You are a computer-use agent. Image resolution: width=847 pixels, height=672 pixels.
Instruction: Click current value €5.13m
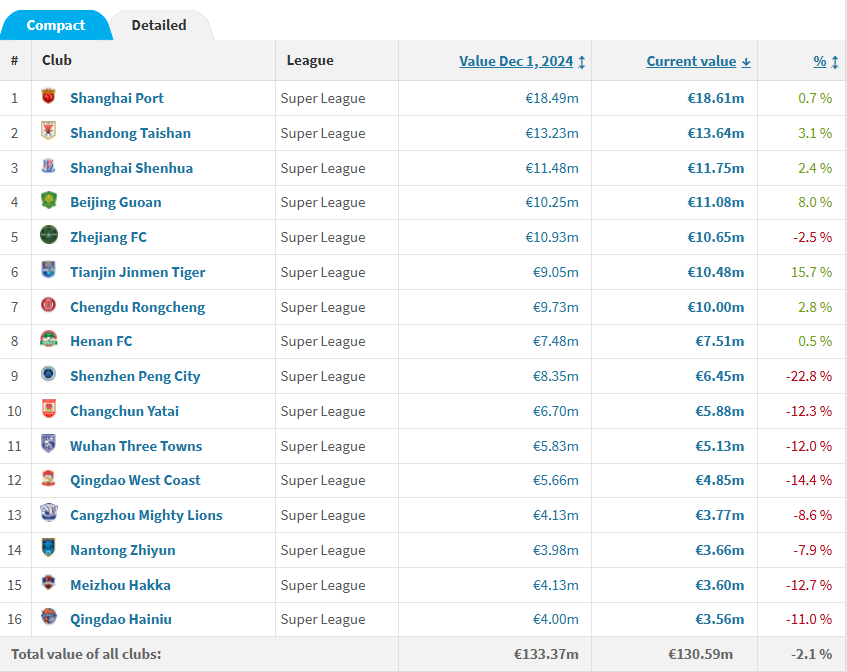coord(720,446)
